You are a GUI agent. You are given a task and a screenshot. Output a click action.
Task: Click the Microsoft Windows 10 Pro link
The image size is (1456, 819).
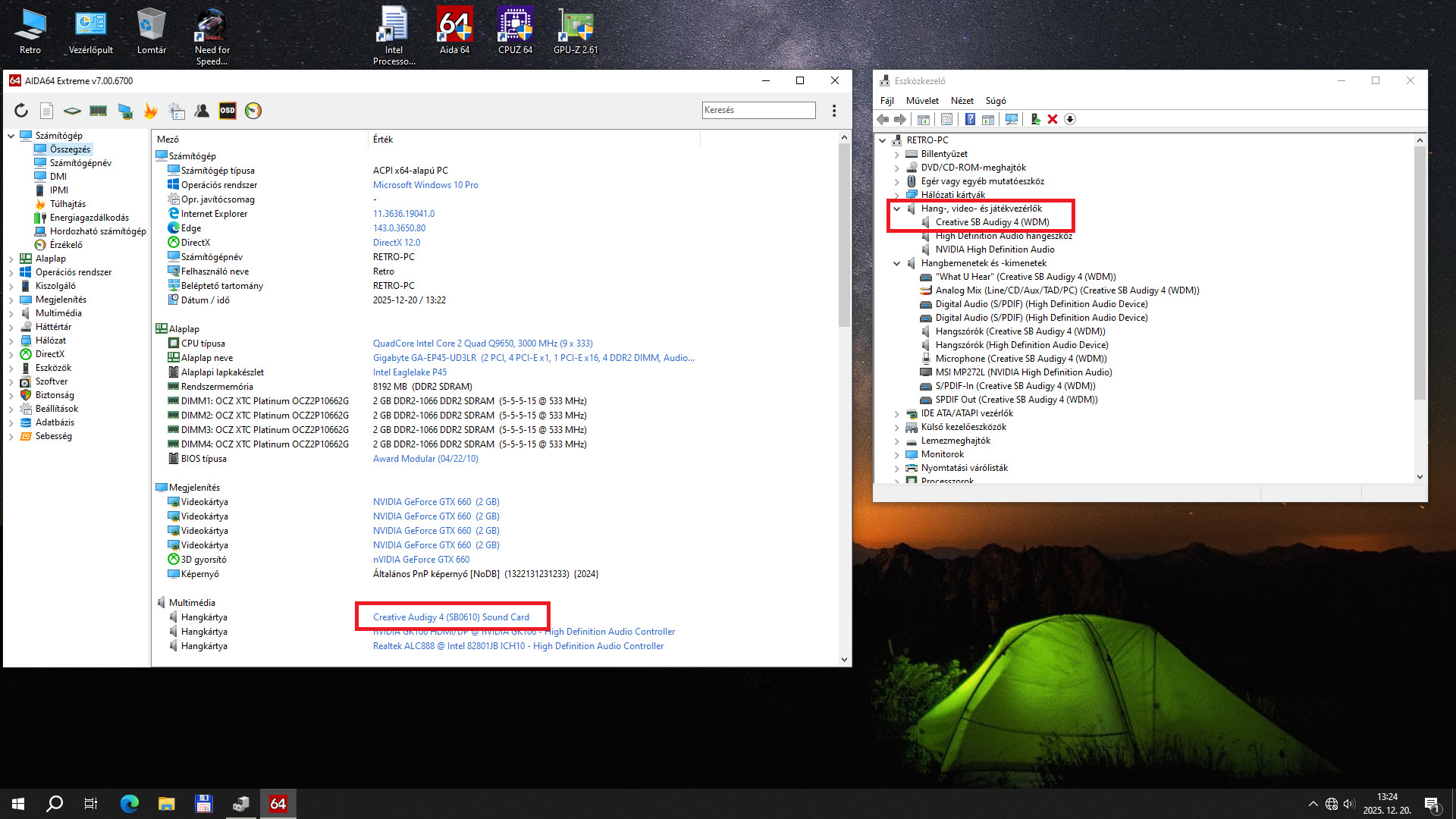tap(425, 185)
